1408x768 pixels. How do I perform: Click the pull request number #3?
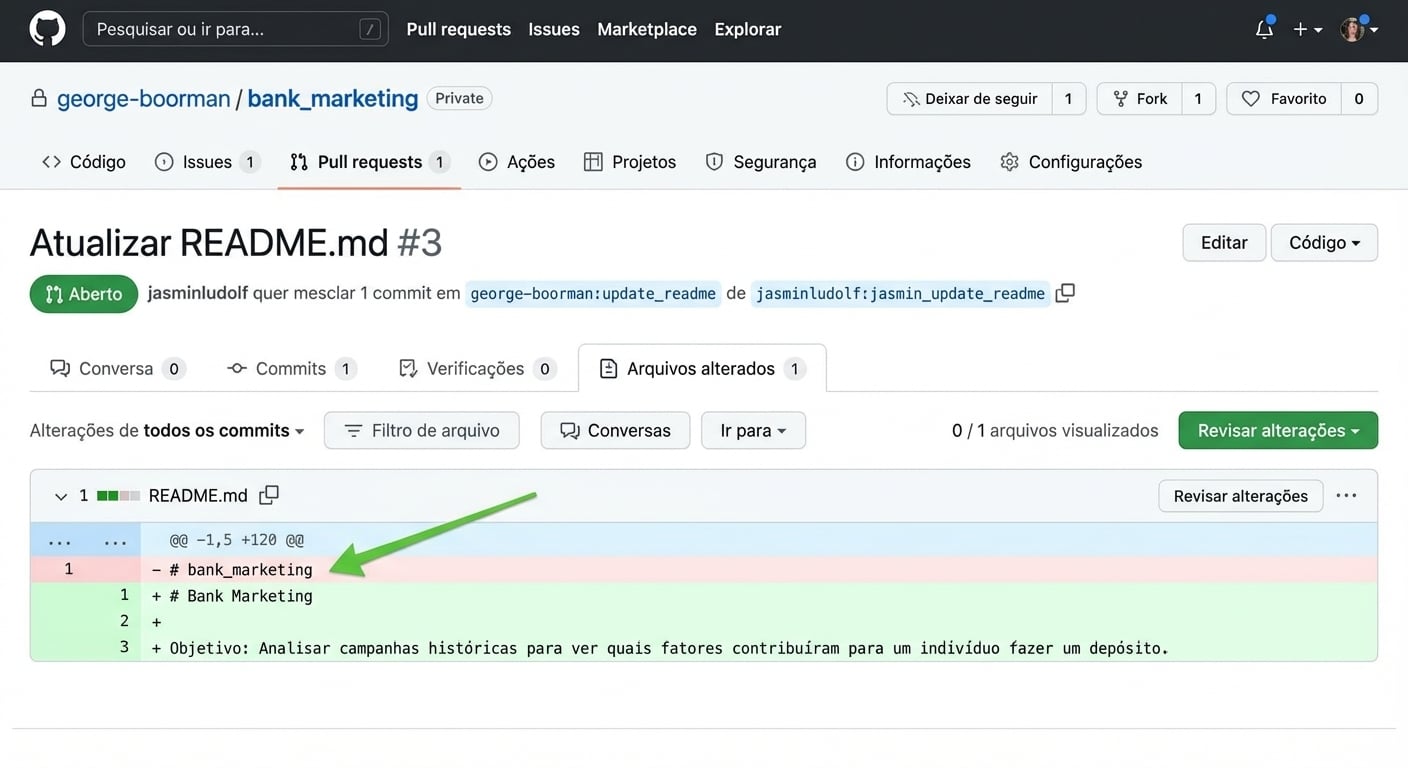pos(420,243)
